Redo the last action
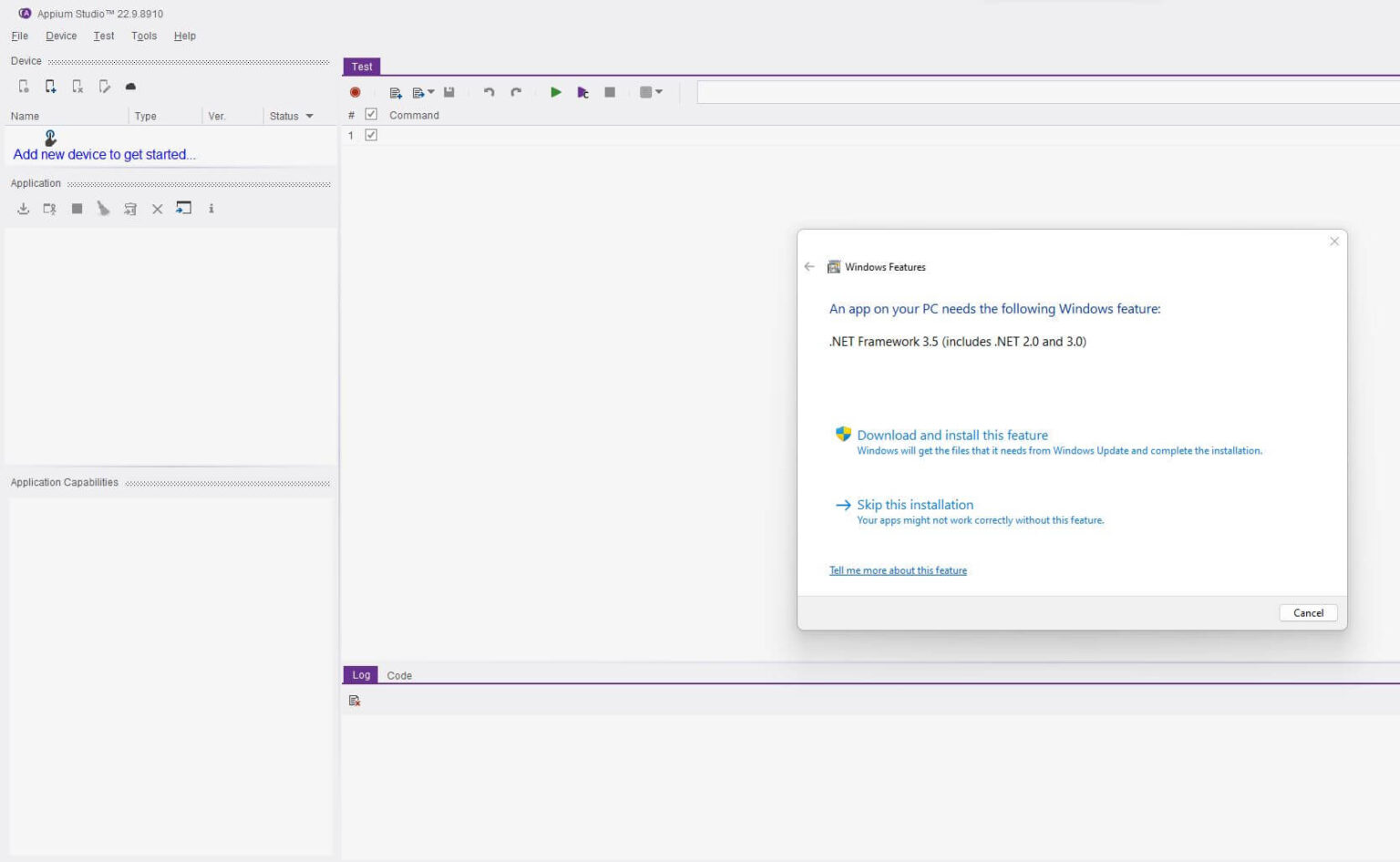The width and height of the screenshot is (1400, 862). (515, 92)
